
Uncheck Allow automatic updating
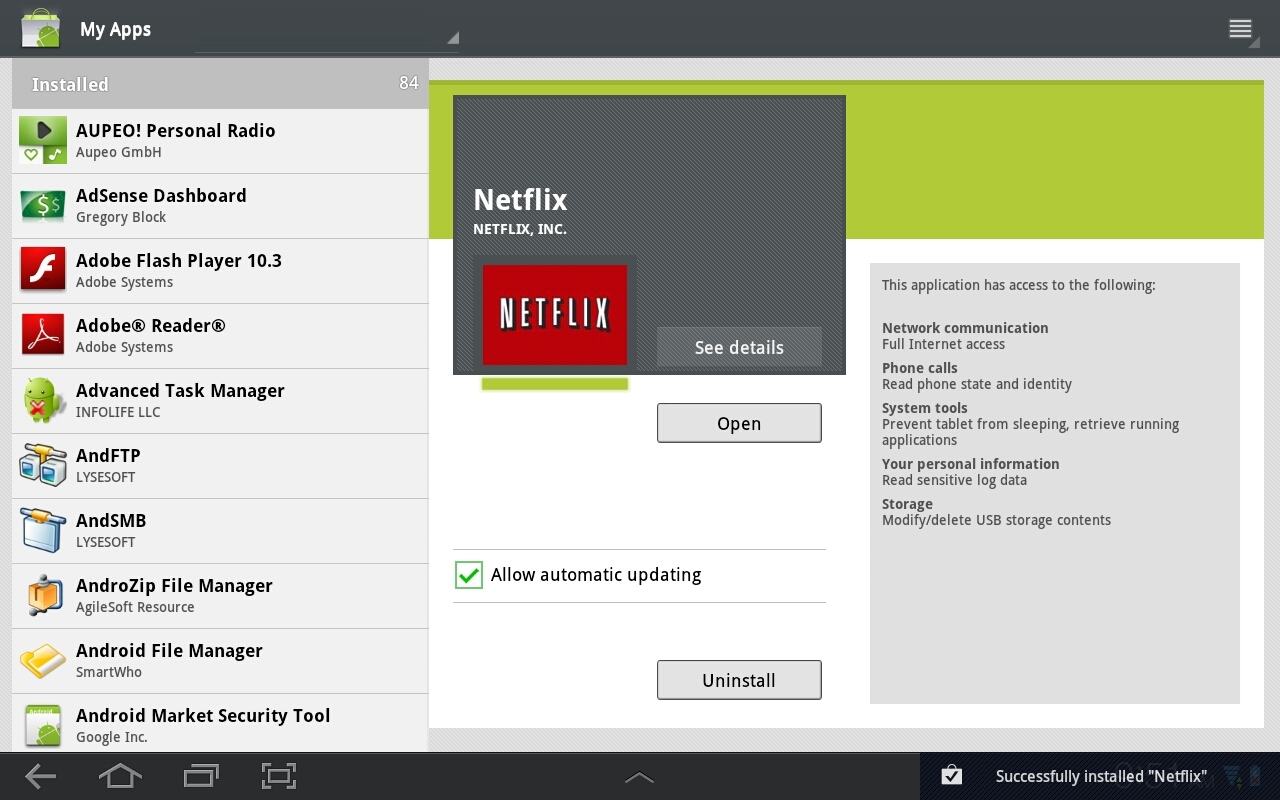(x=469, y=575)
